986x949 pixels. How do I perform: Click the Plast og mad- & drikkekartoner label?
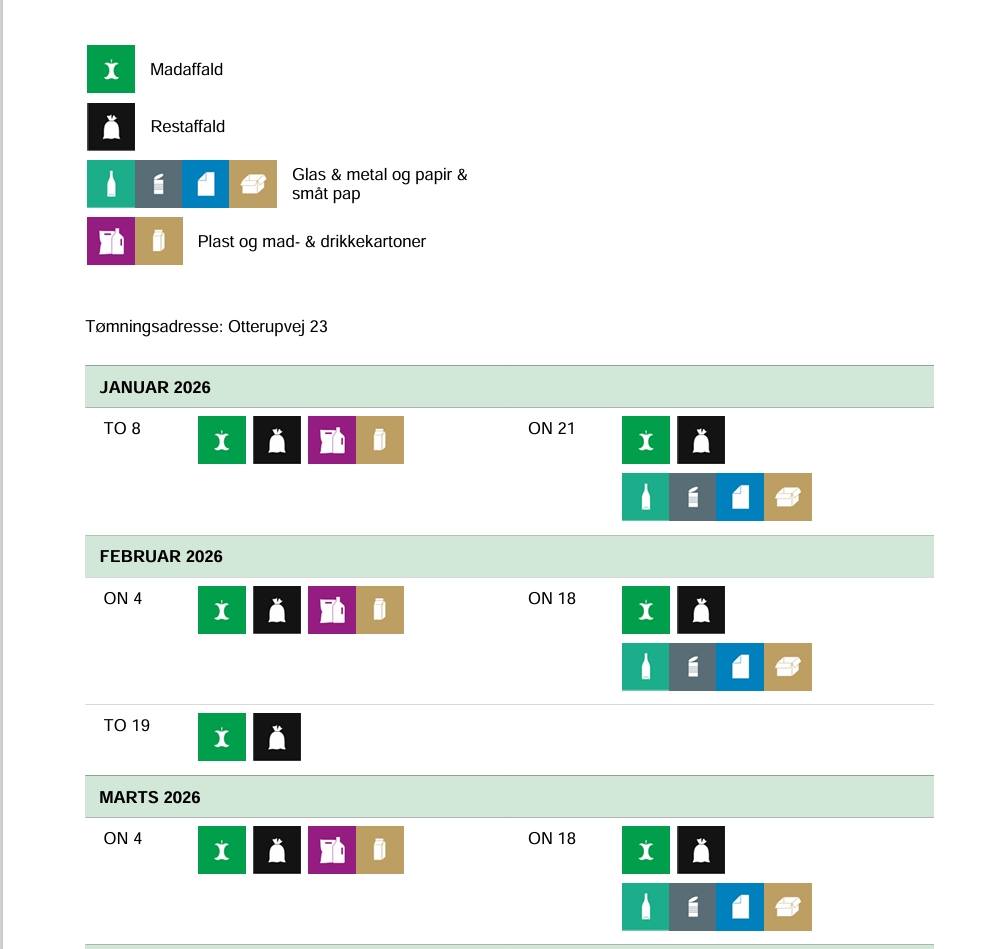312,241
